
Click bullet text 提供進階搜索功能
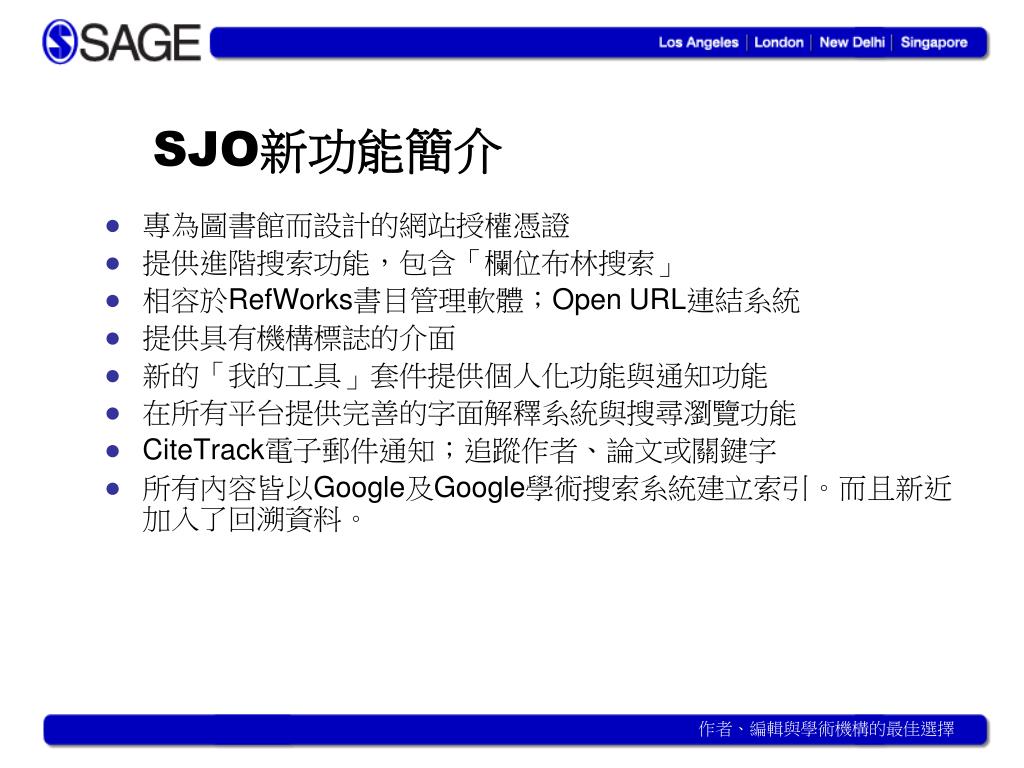(x=256, y=263)
